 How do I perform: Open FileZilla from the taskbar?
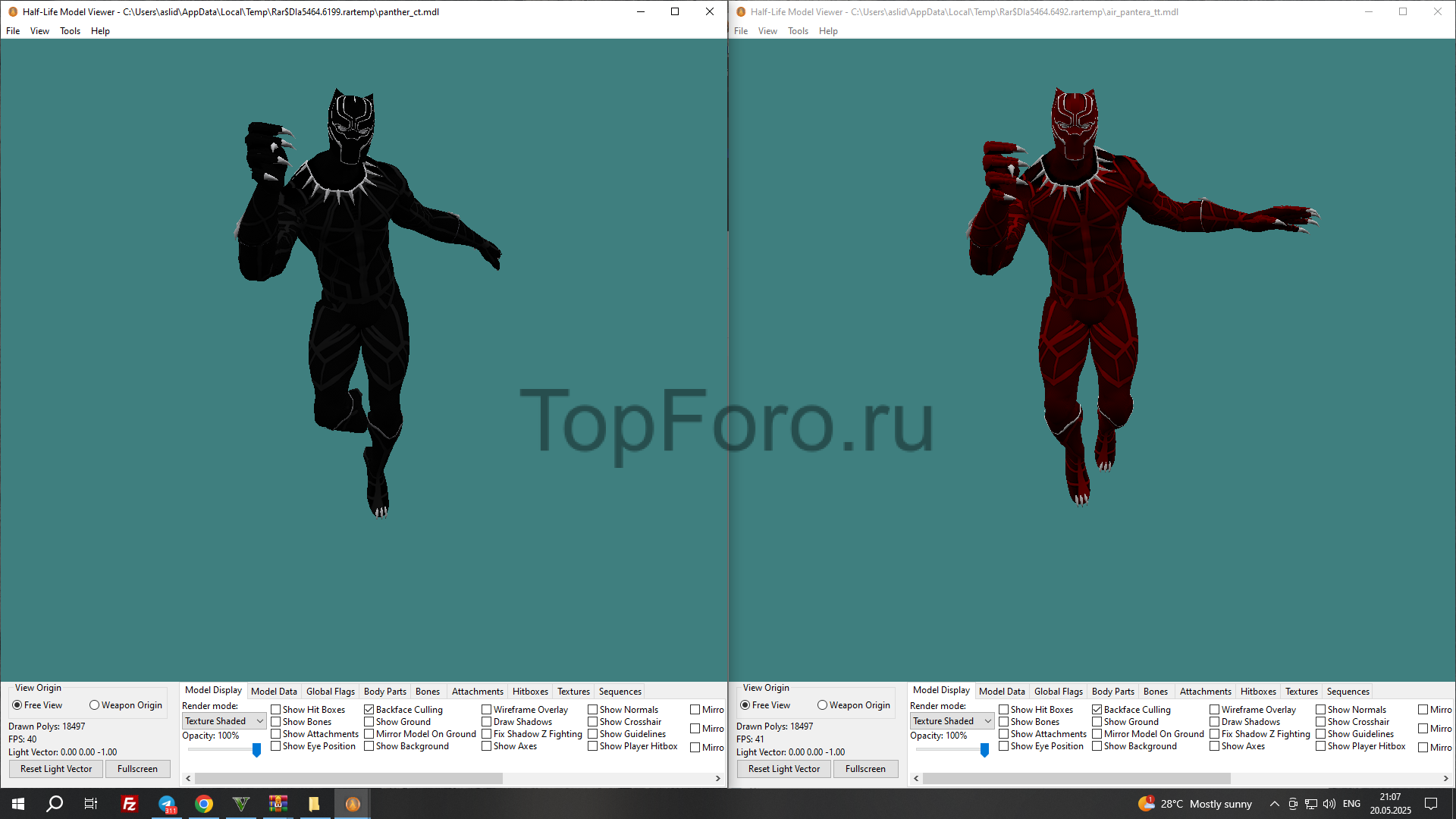129,804
